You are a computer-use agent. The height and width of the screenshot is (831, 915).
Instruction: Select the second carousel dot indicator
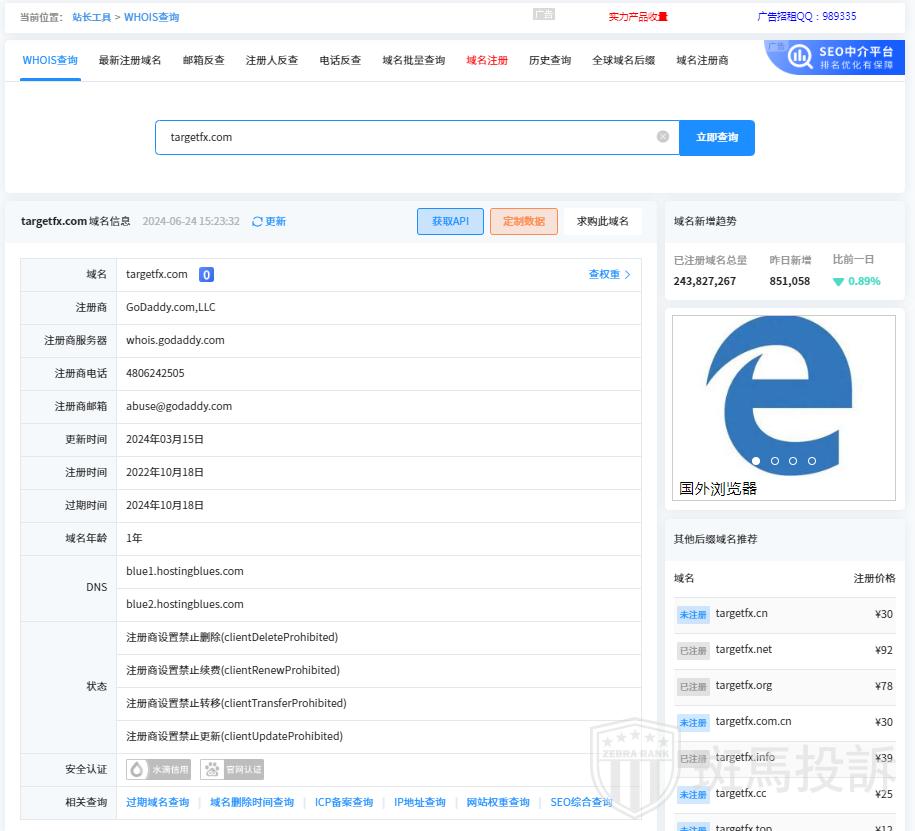click(x=775, y=461)
